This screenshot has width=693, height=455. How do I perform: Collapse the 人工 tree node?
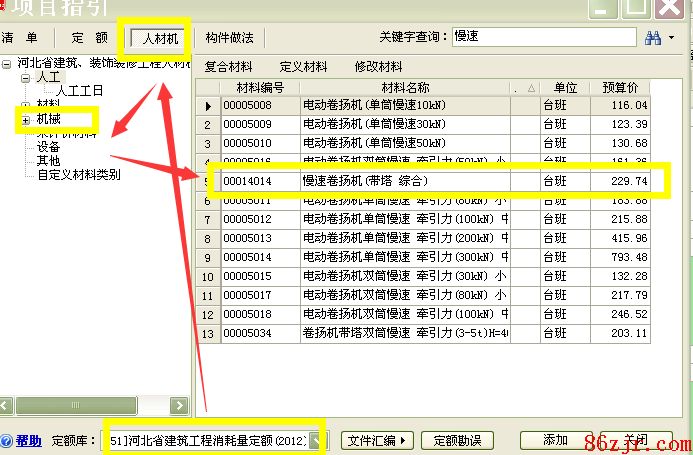[25, 77]
